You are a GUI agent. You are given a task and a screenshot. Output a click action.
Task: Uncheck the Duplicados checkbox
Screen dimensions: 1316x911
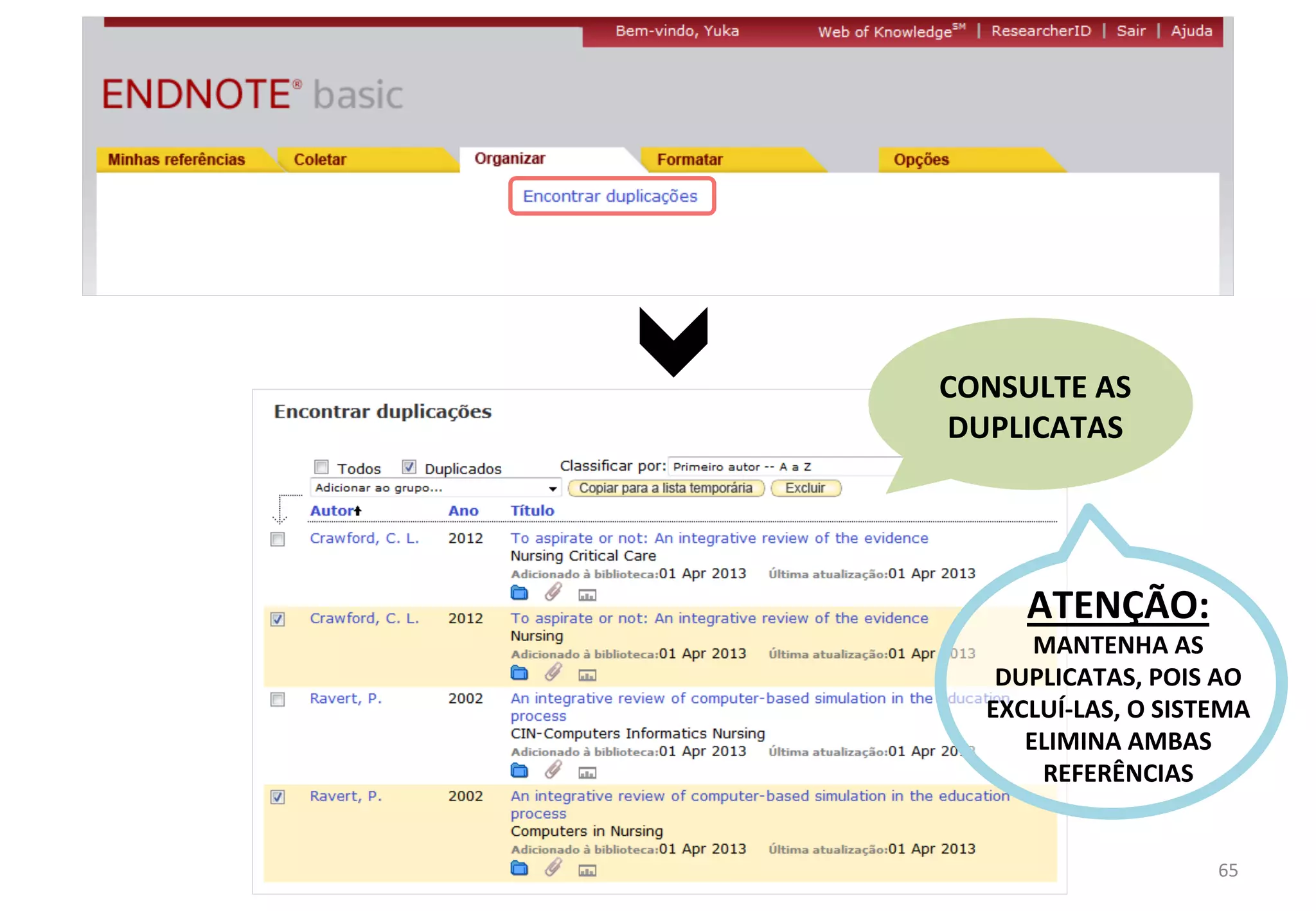pos(409,466)
